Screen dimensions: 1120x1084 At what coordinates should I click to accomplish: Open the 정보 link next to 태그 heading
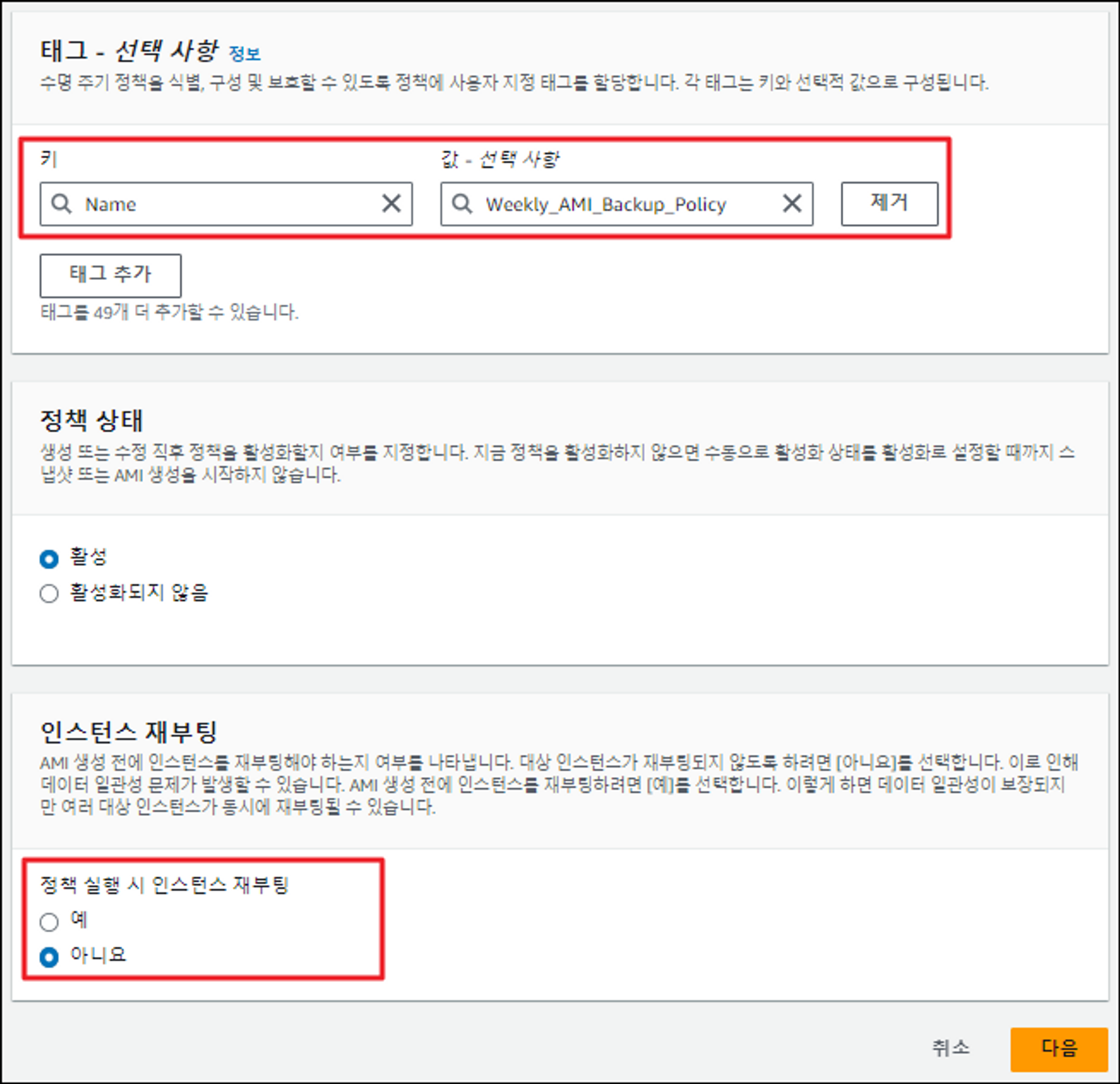pyautogui.click(x=245, y=54)
